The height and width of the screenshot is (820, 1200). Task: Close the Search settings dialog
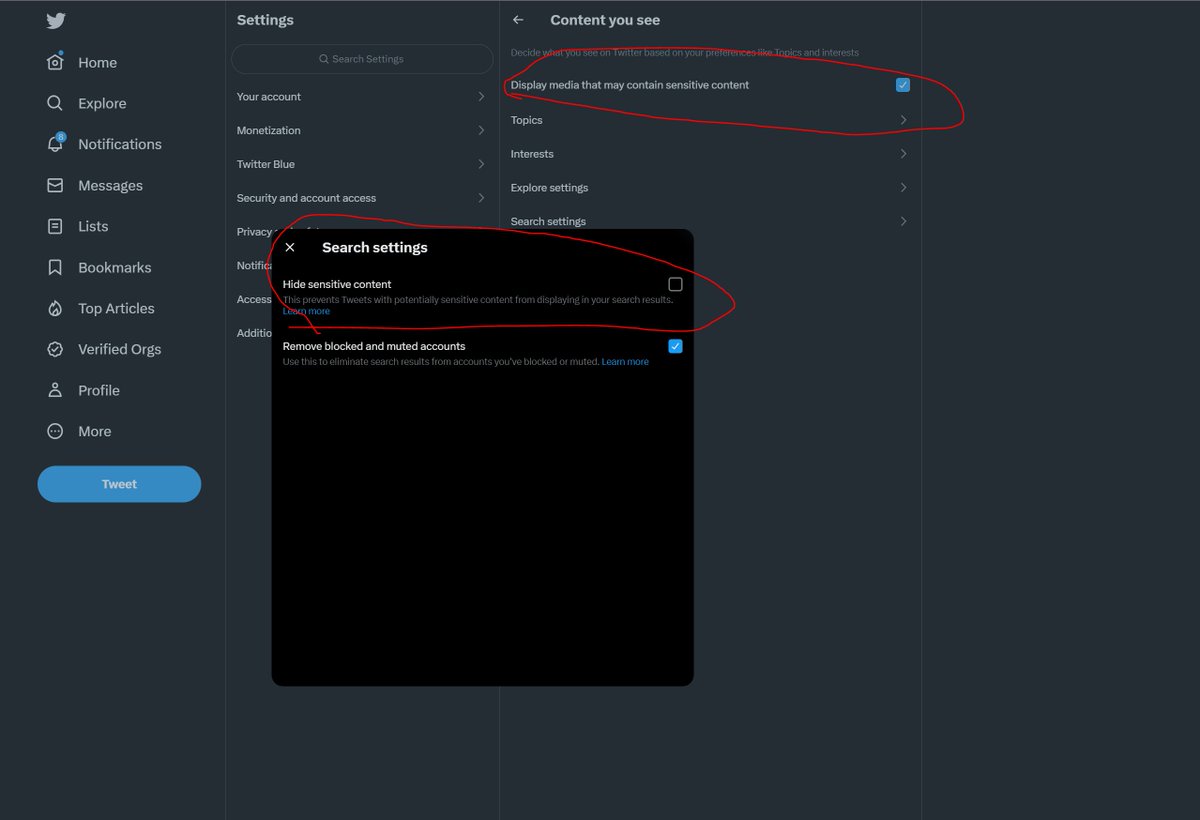click(290, 247)
